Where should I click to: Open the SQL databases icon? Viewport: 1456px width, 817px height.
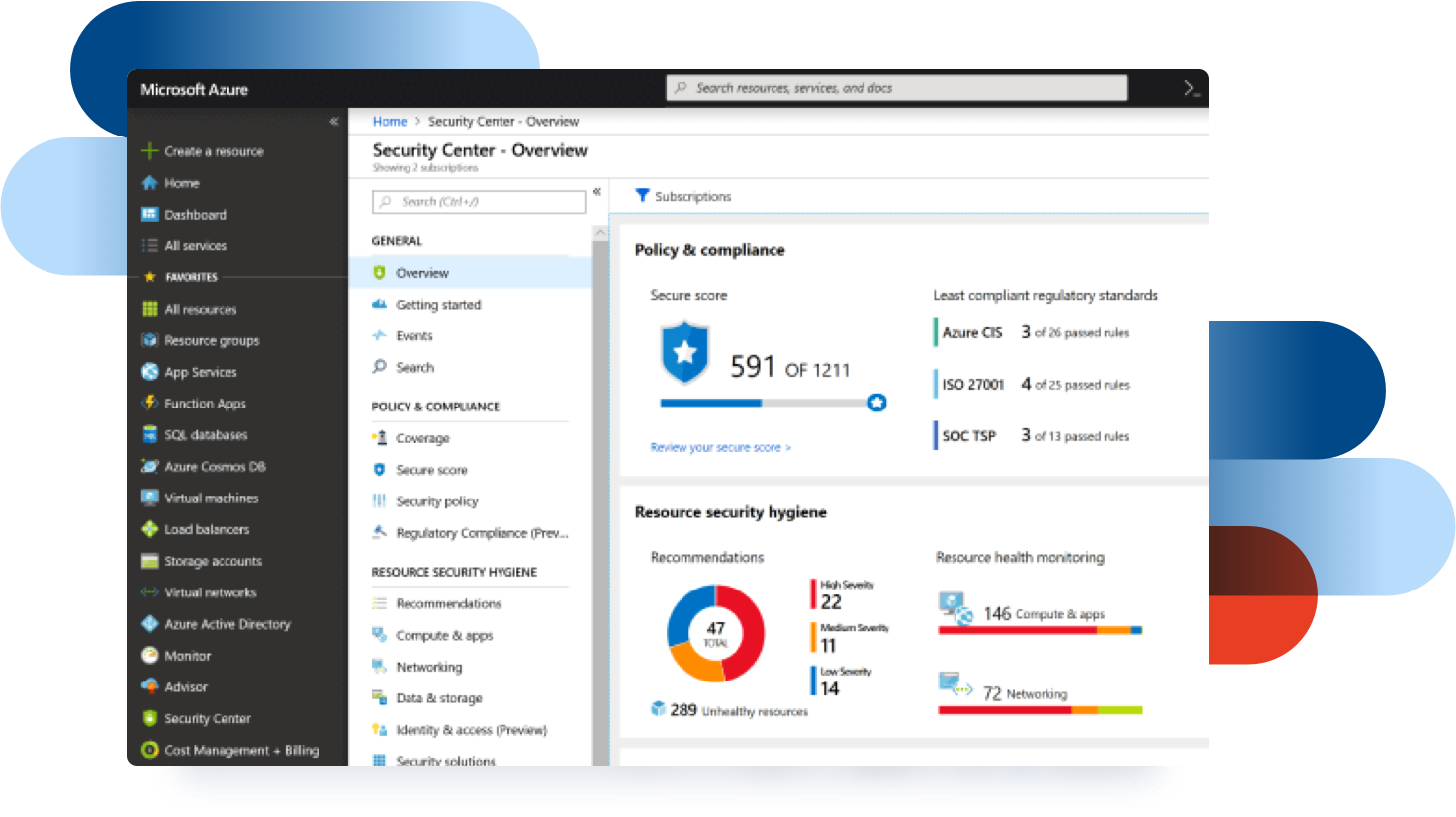(x=149, y=434)
